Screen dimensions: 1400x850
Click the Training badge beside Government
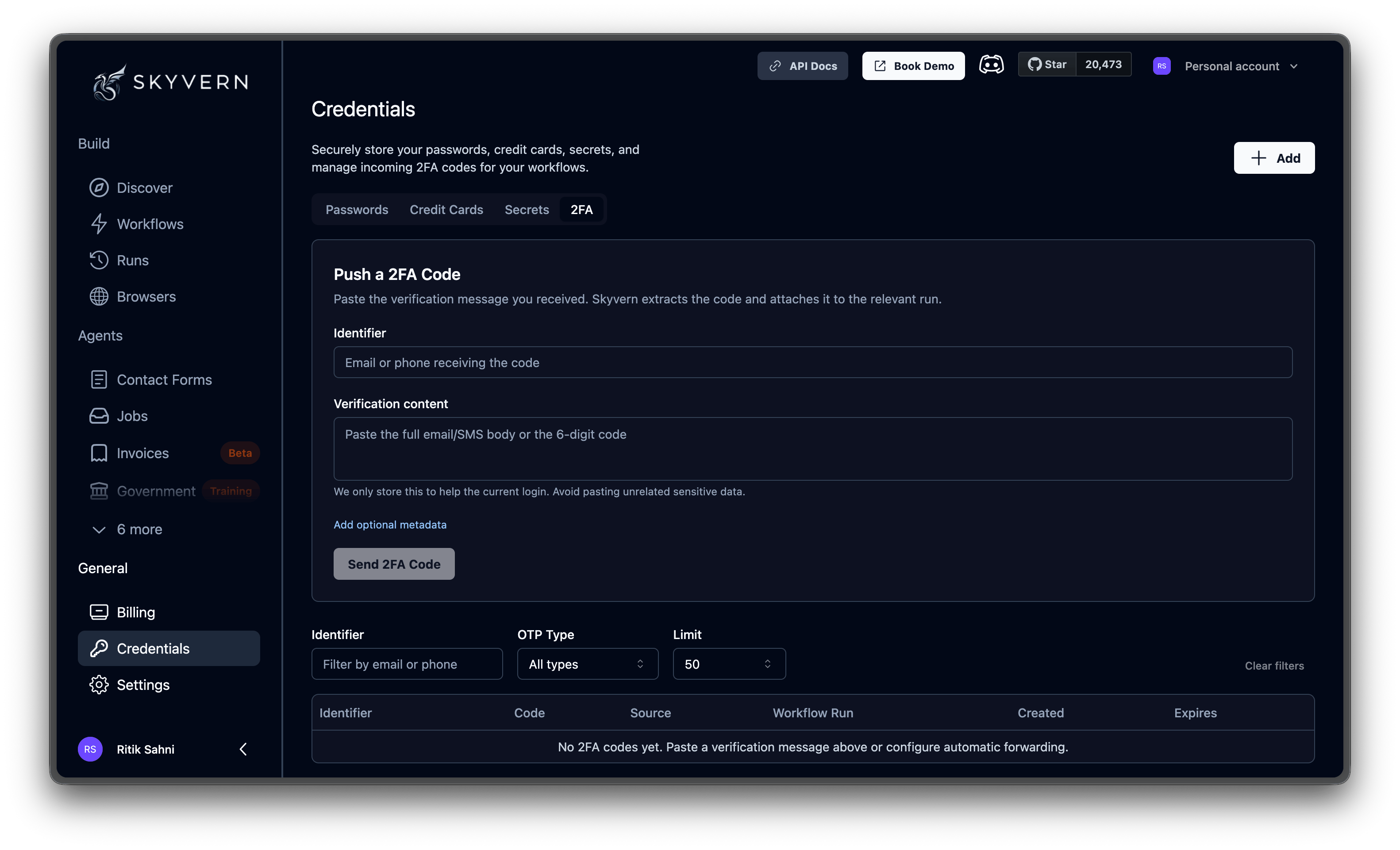tap(231, 490)
